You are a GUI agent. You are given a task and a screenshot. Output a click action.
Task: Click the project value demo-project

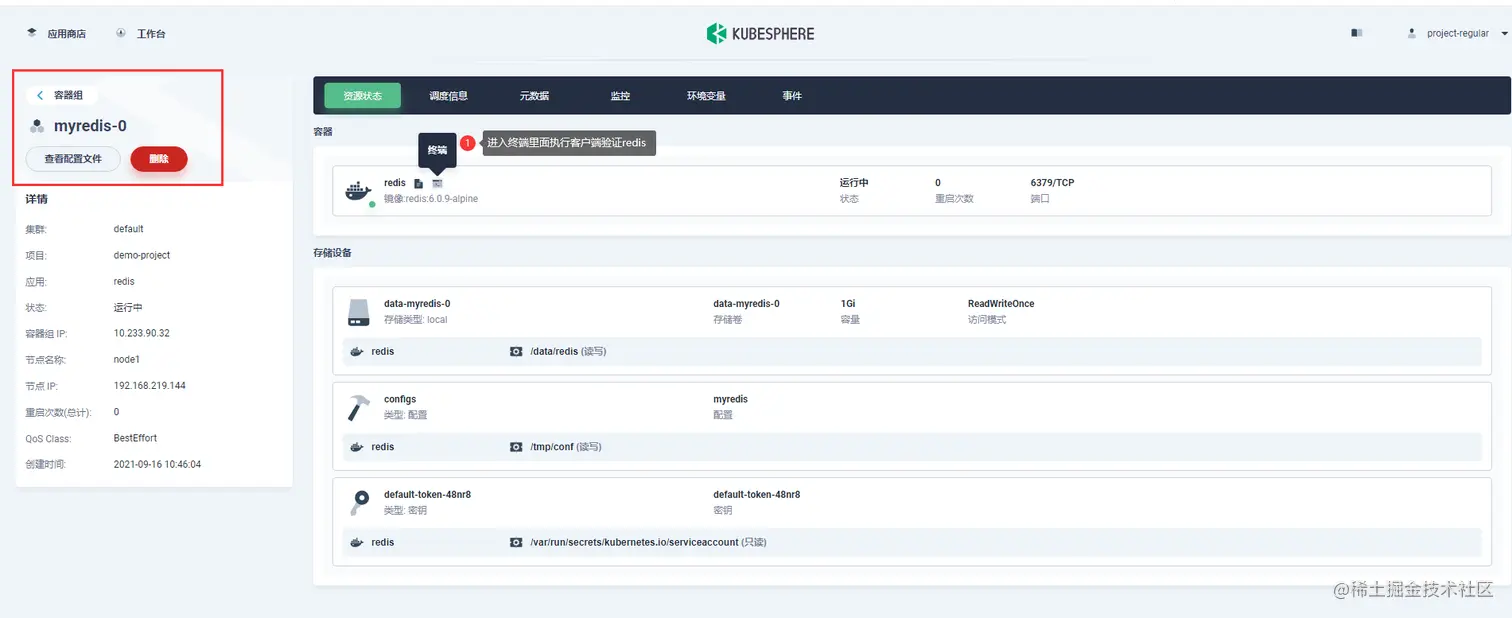click(142, 255)
